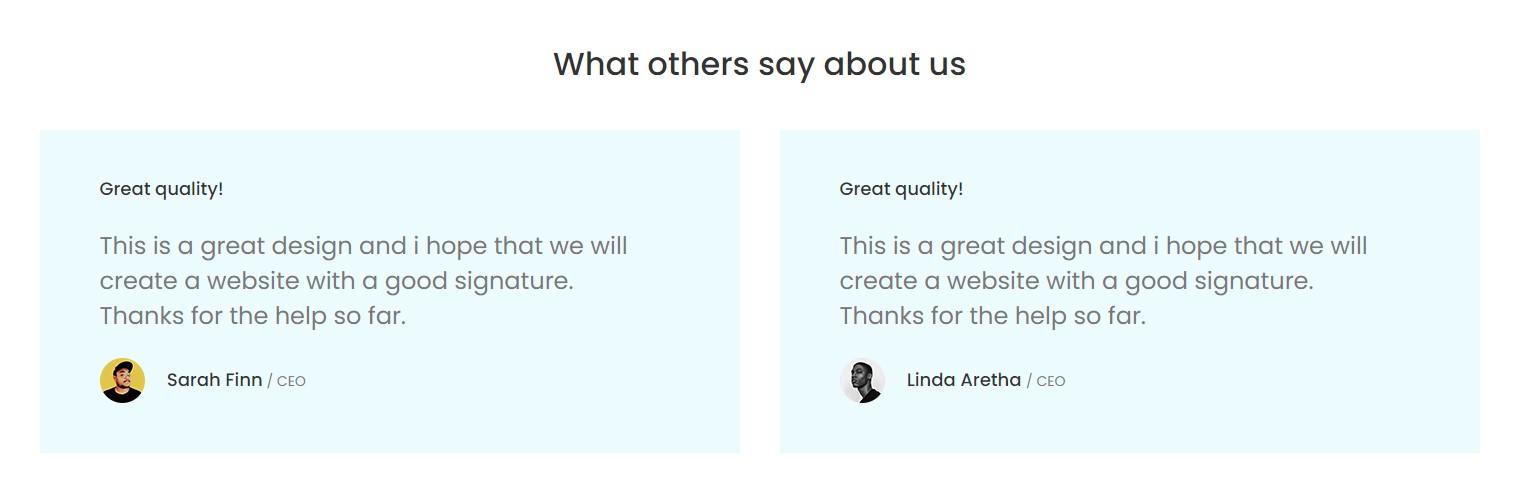Click "Great quality!" title in Linda Aretha's testimonial

tap(901, 189)
